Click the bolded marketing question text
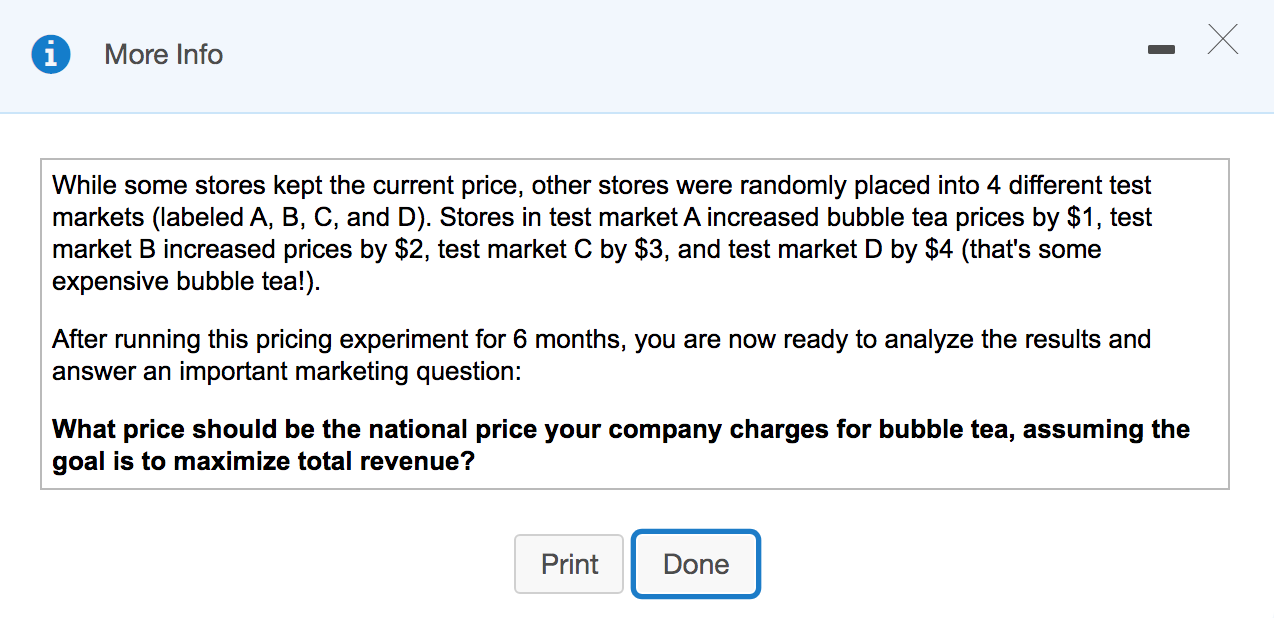This screenshot has height=618, width=1274. pos(620,445)
